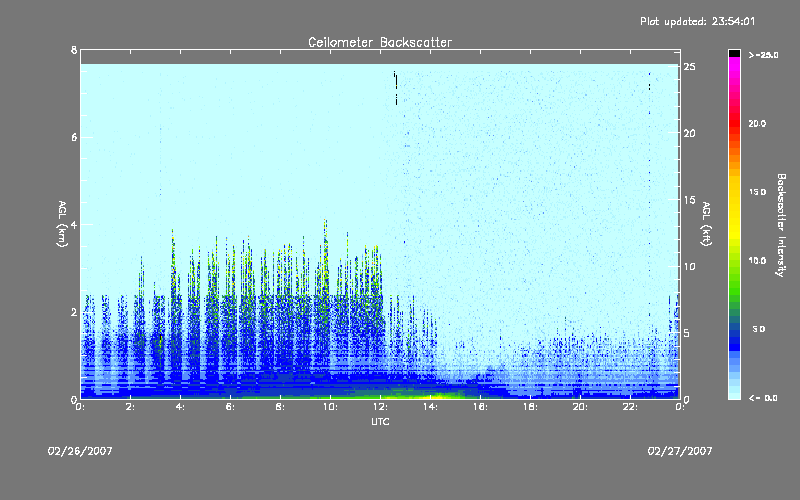Click the '12:' hour tick on UTC axis
This screenshot has height=500, width=800.
(380, 407)
